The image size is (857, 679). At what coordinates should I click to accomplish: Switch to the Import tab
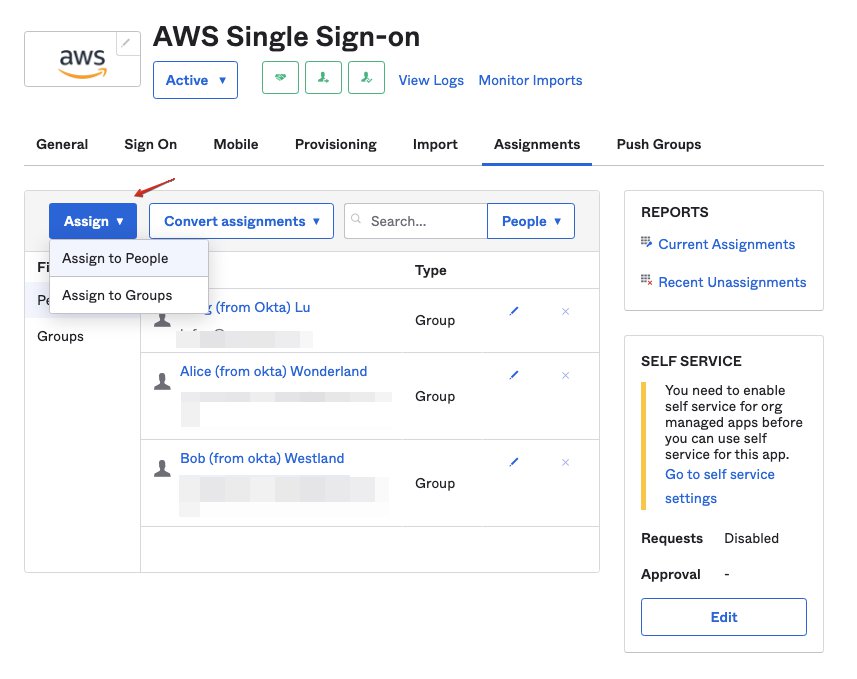[435, 144]
